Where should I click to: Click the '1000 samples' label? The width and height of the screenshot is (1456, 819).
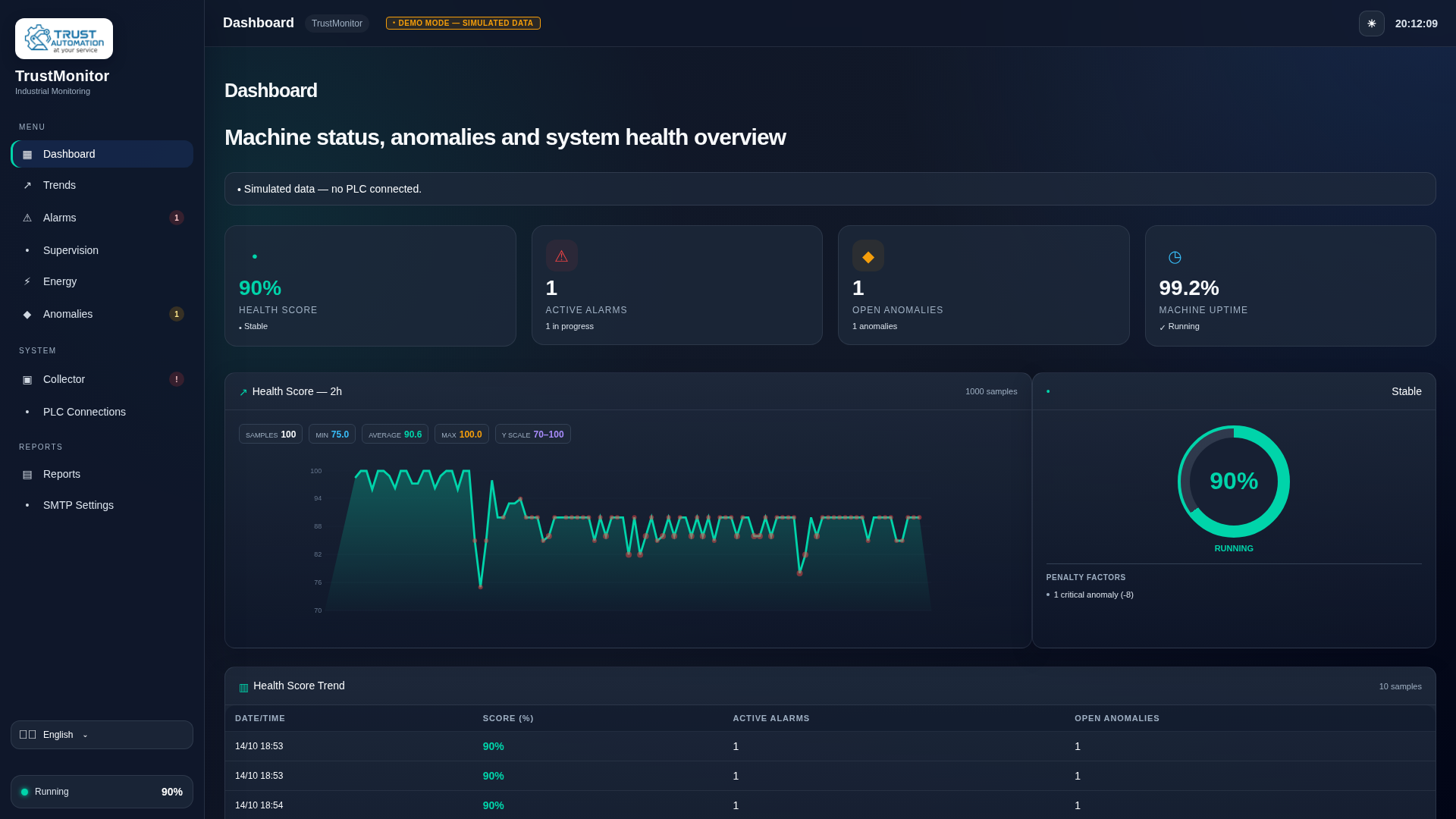click(991, 391)
